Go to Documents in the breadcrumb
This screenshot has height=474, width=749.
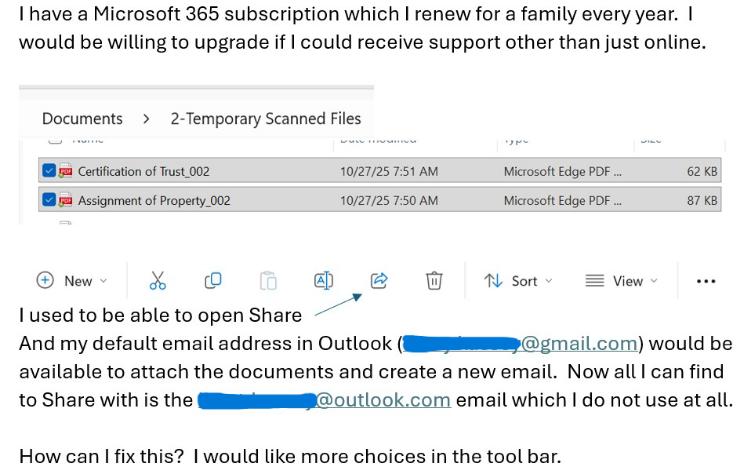click(x=82, y=118)
